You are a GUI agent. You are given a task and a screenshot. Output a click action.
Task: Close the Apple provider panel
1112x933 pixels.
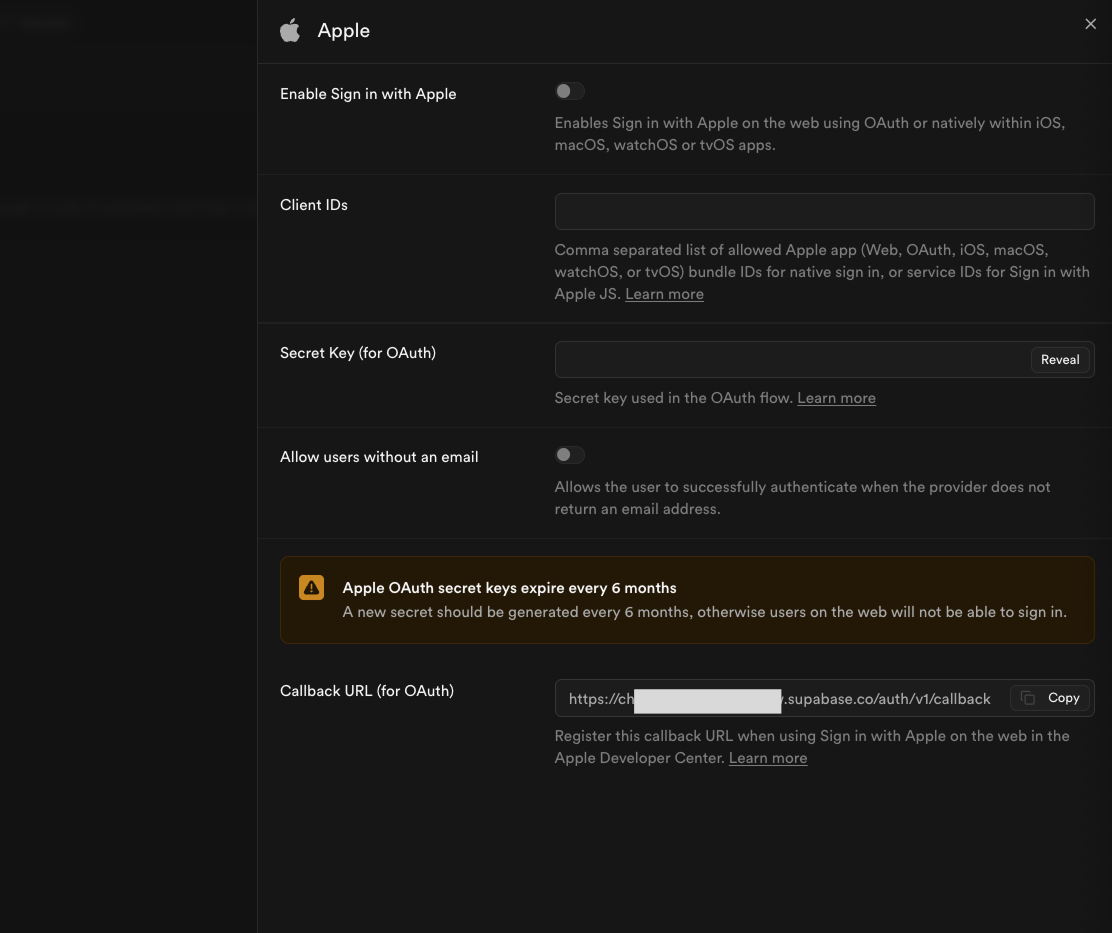(x=1090, y=24)
